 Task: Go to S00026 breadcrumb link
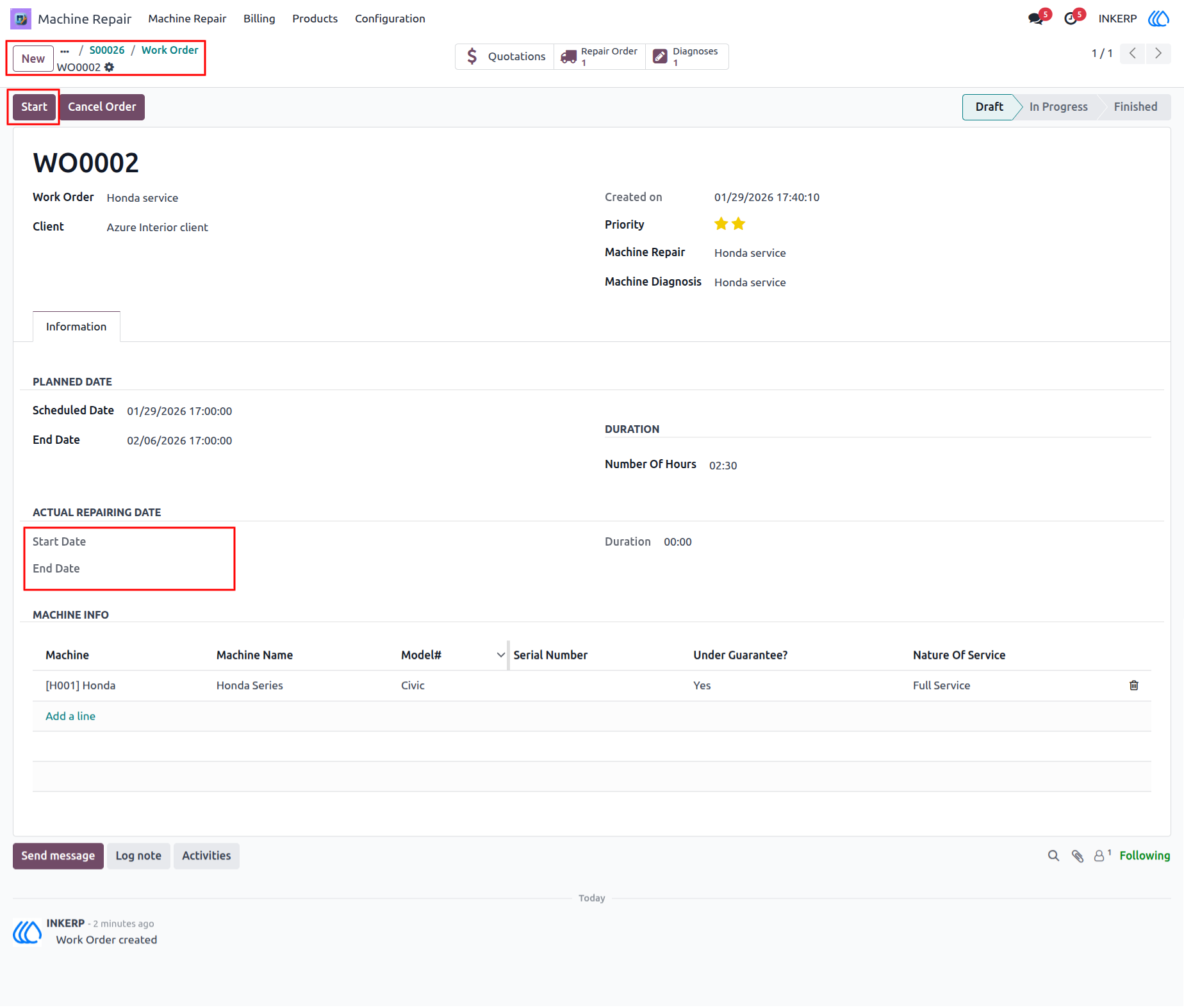click(107, 50)
